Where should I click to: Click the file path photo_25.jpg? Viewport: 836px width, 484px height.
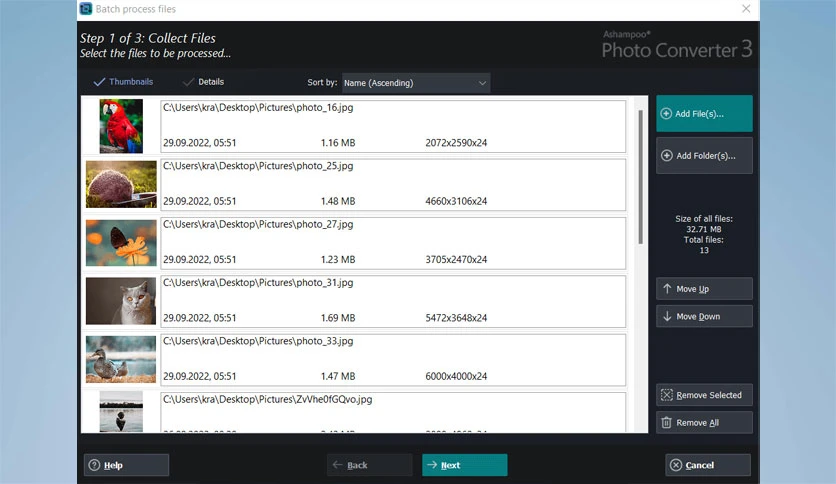258,166
